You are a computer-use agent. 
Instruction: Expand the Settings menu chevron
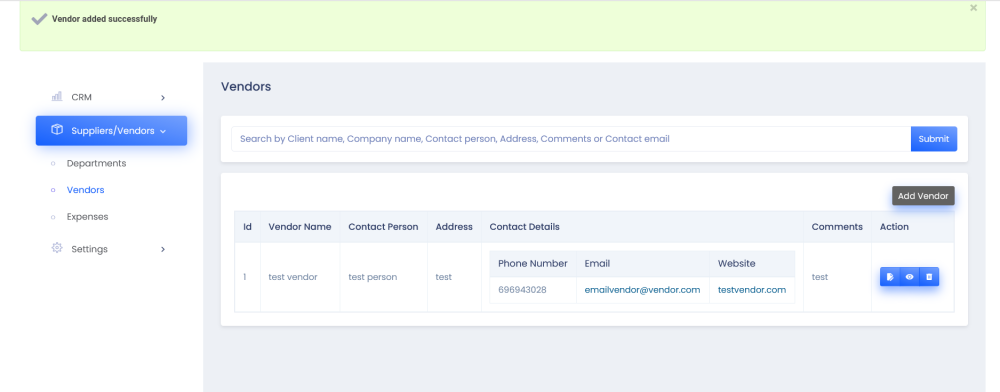pos(163,249)
